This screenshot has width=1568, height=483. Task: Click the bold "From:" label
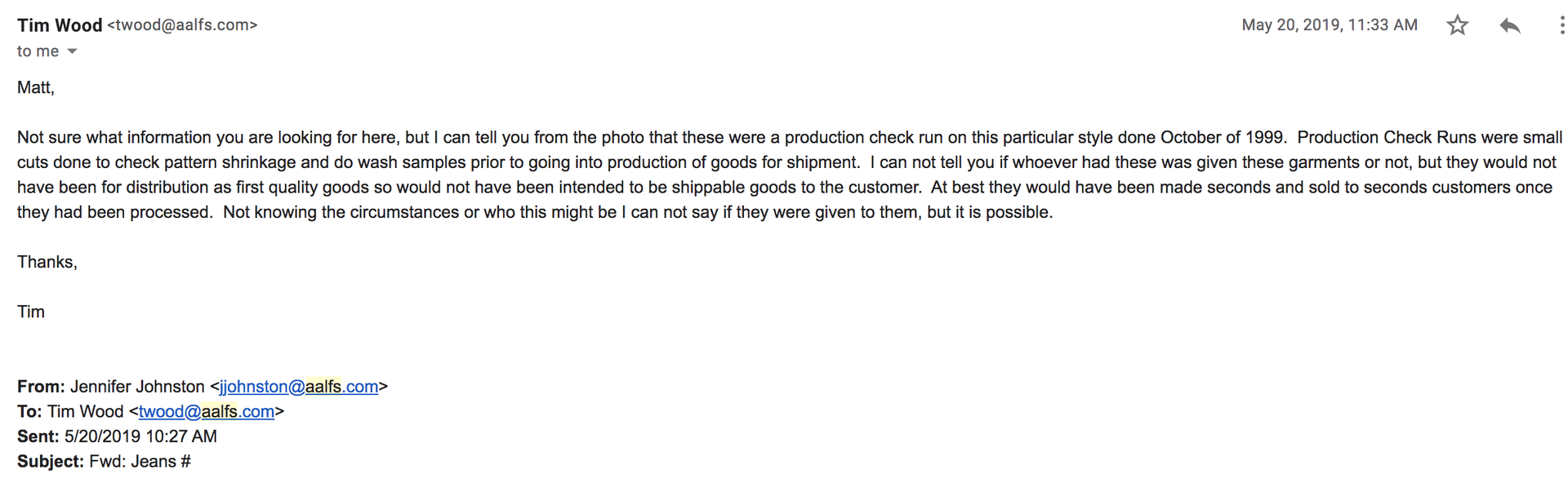[x=40, y=387]
